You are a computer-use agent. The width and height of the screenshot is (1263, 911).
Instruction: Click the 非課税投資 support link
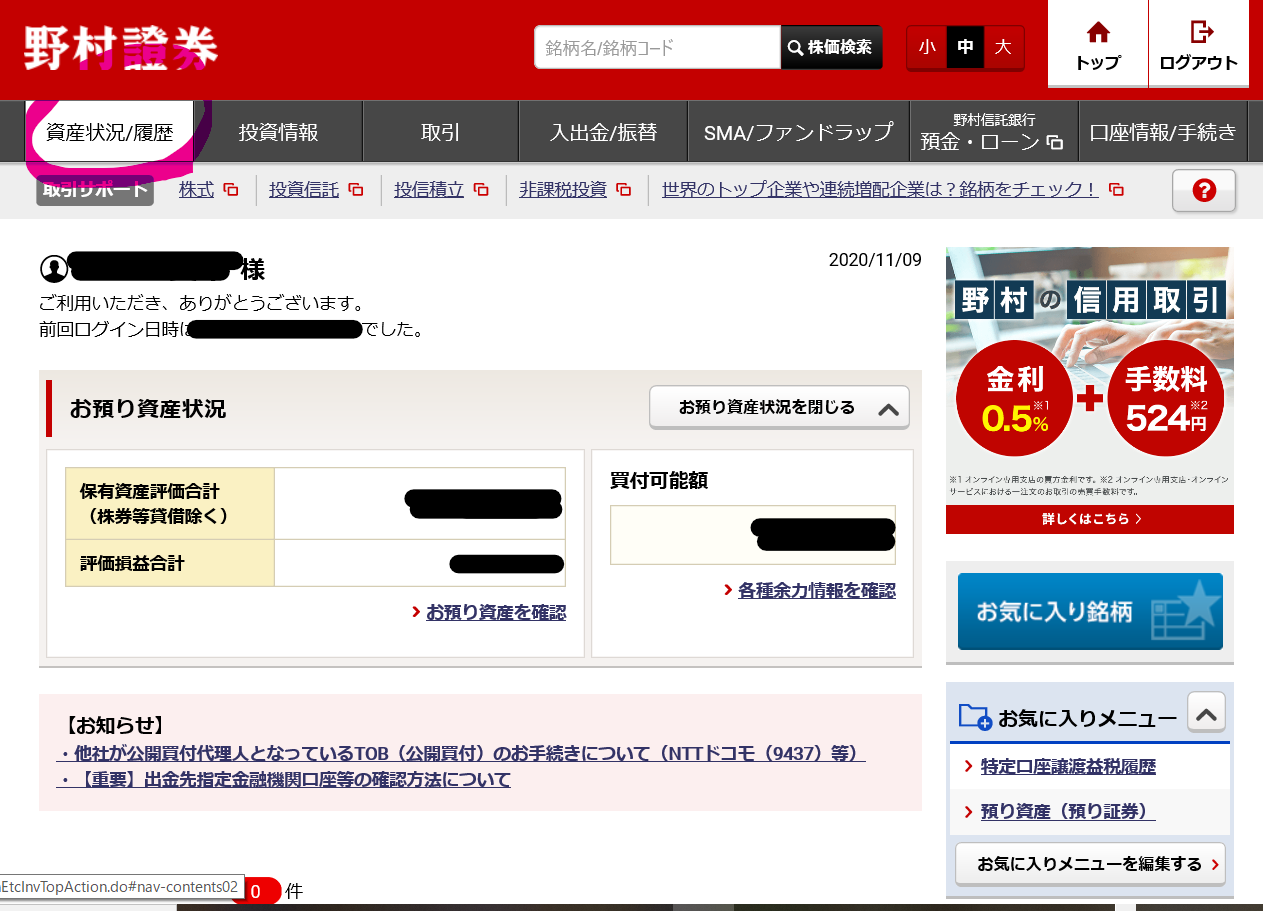pyautogui.click(x=563, y=189)
